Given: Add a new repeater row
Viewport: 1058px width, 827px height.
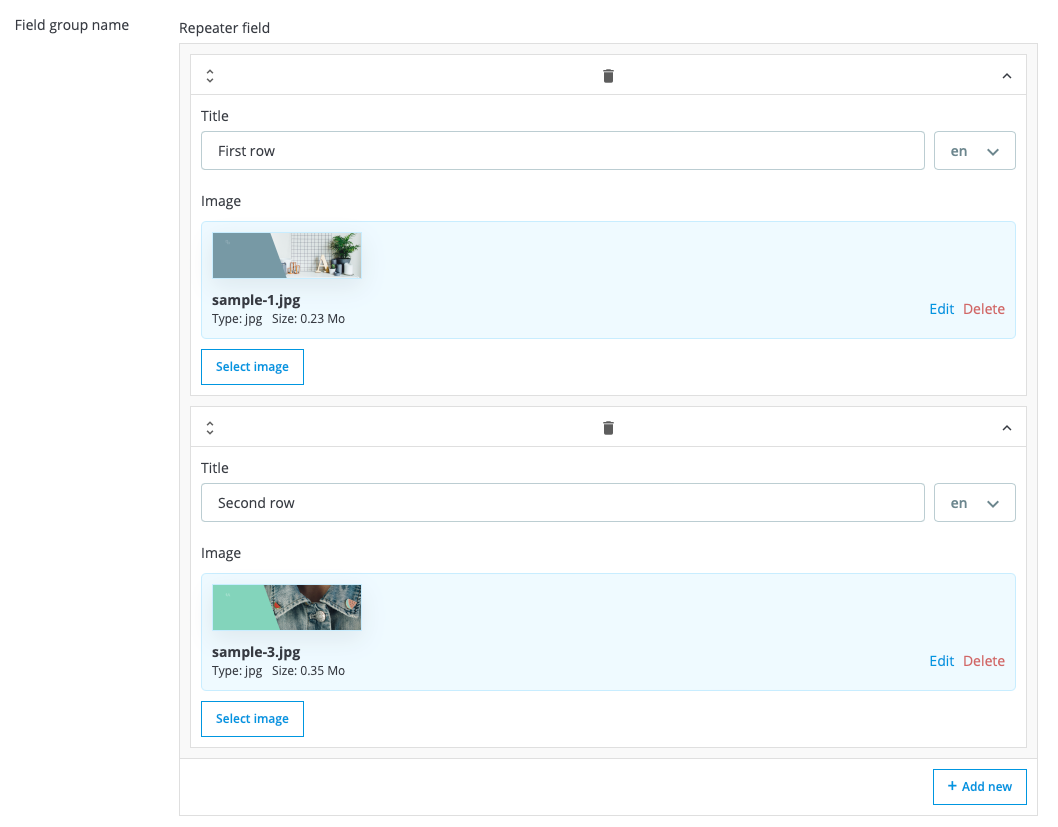Looking at the screenshot, I should [979, 787].
